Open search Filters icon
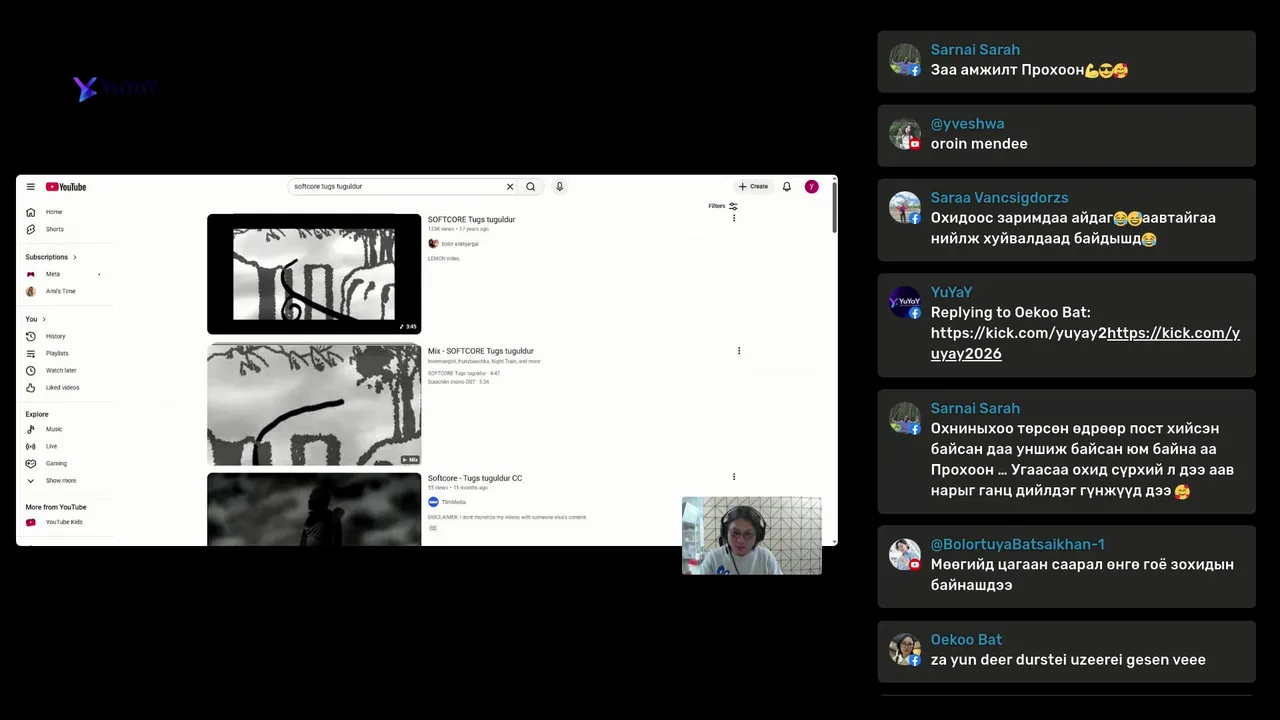The height and width of the screenshot is (720, 1280). [733, 206]
